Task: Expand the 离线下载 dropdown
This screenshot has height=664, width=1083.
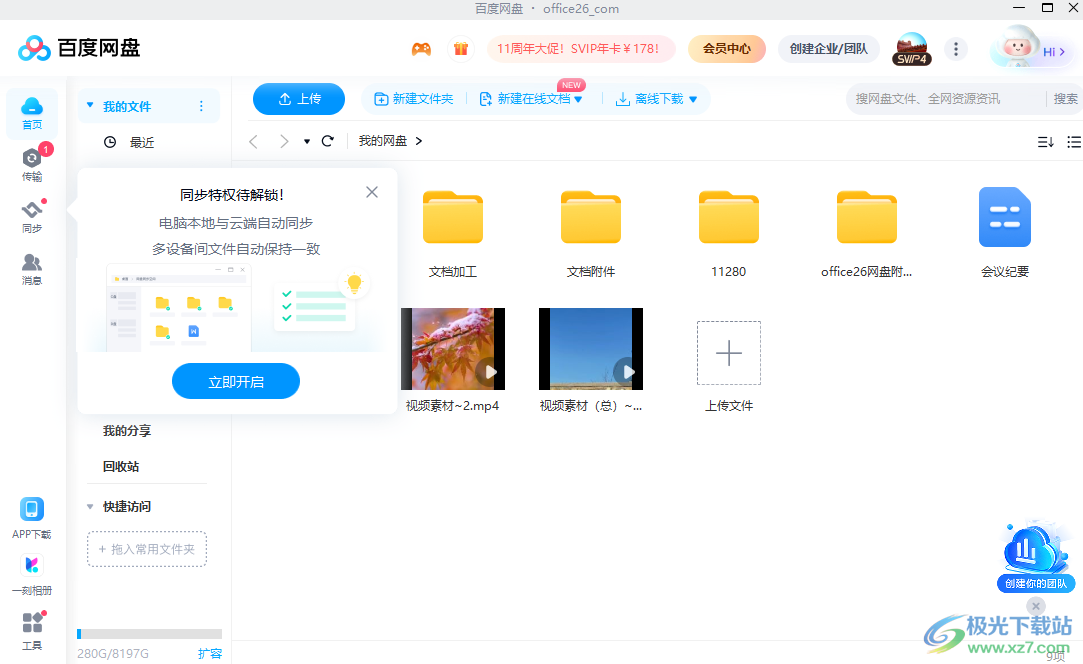Action: pos(693,99)
